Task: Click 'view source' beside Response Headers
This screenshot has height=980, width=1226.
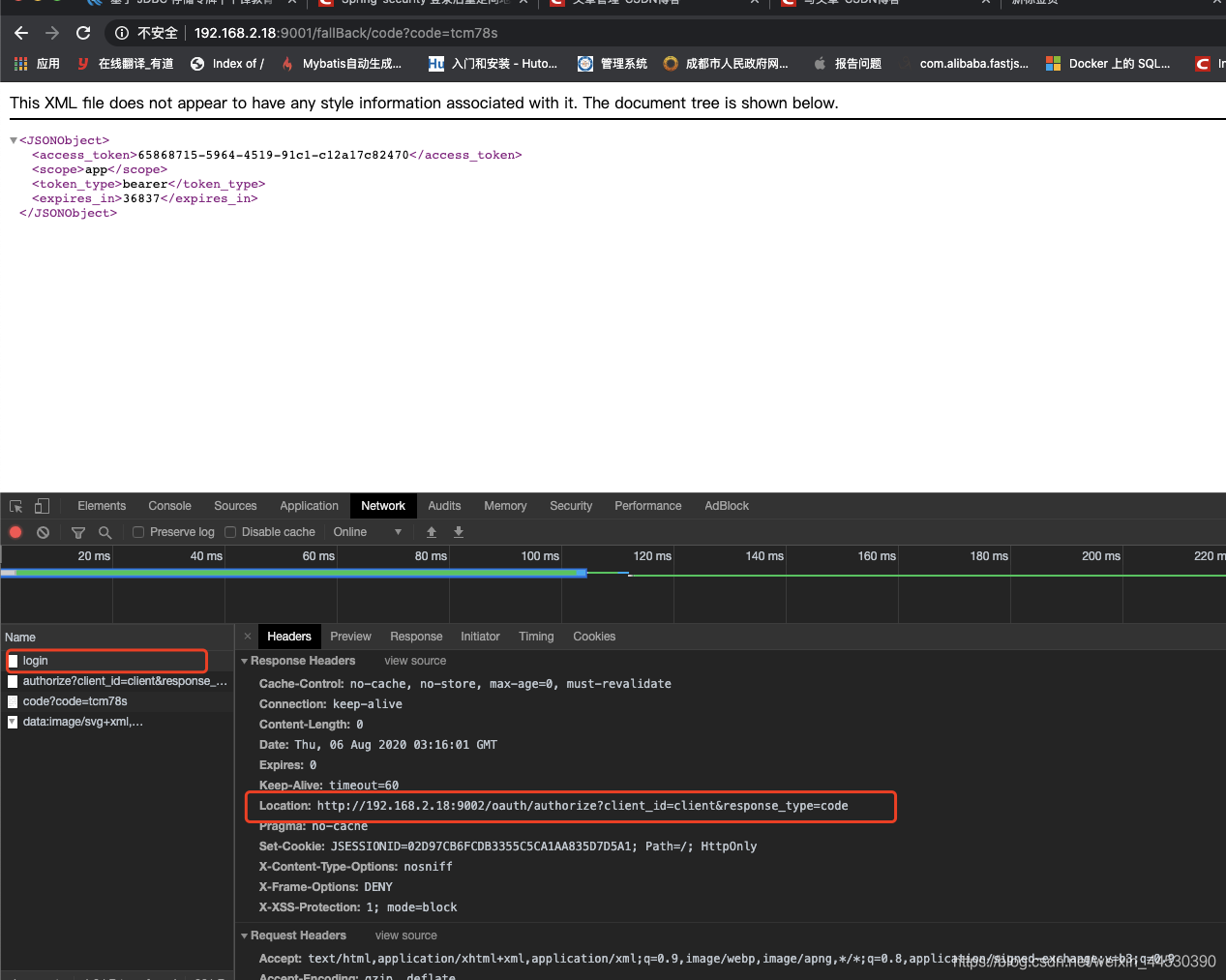Action: 415,661
